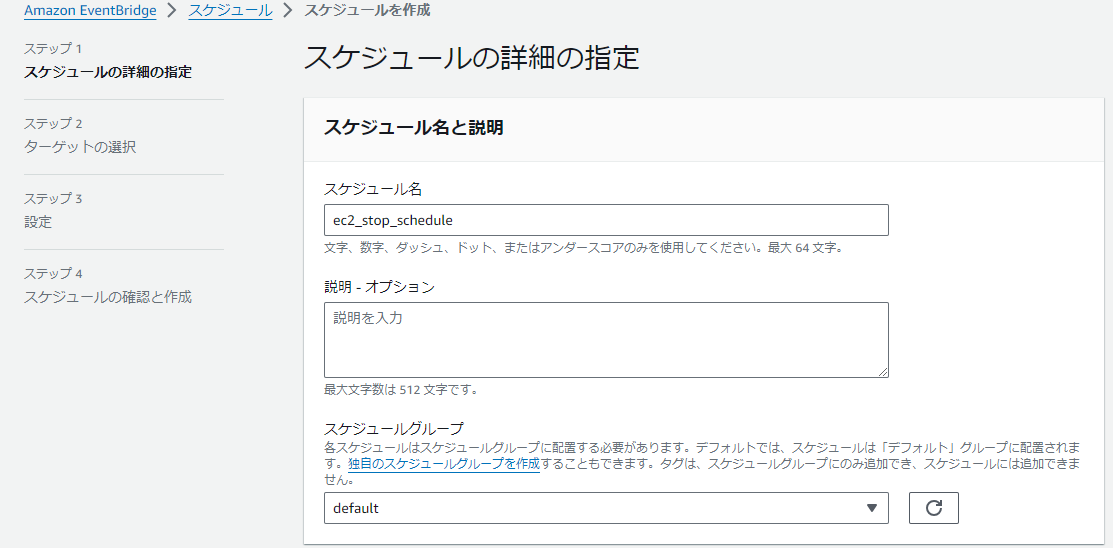Image resolution: width=1113 pixels, height=548 pixels.
Task: Click the スケジュール名 input field
Action: [606, 220]
